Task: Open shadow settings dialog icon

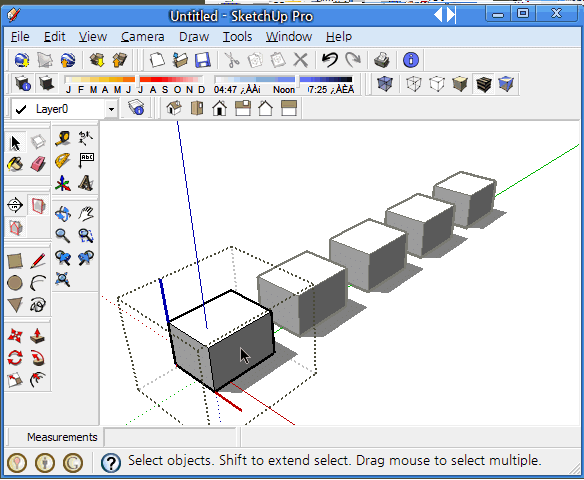Action: click(x=23, y=83)
